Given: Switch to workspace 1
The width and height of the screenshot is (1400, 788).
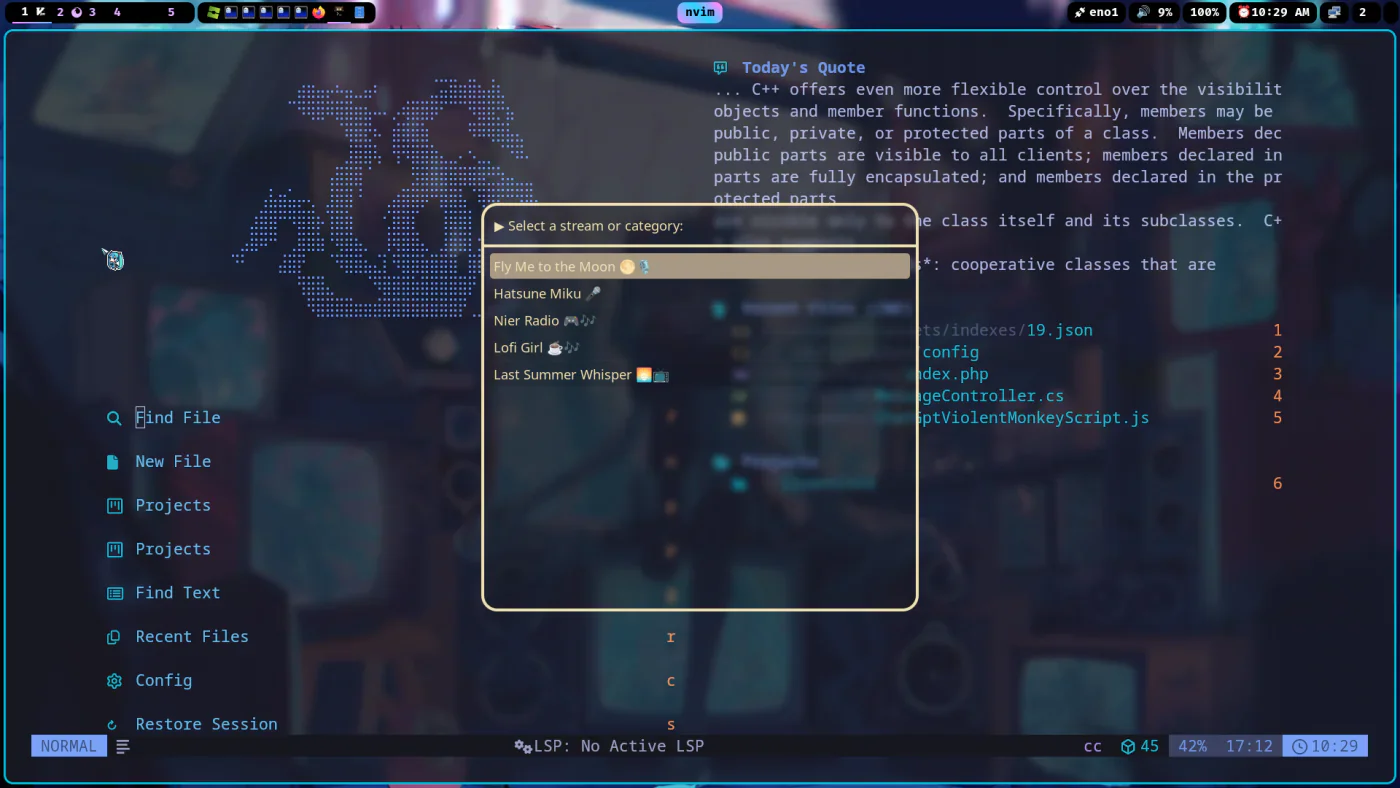Looking at the screenshot, I should pos(25,12).
